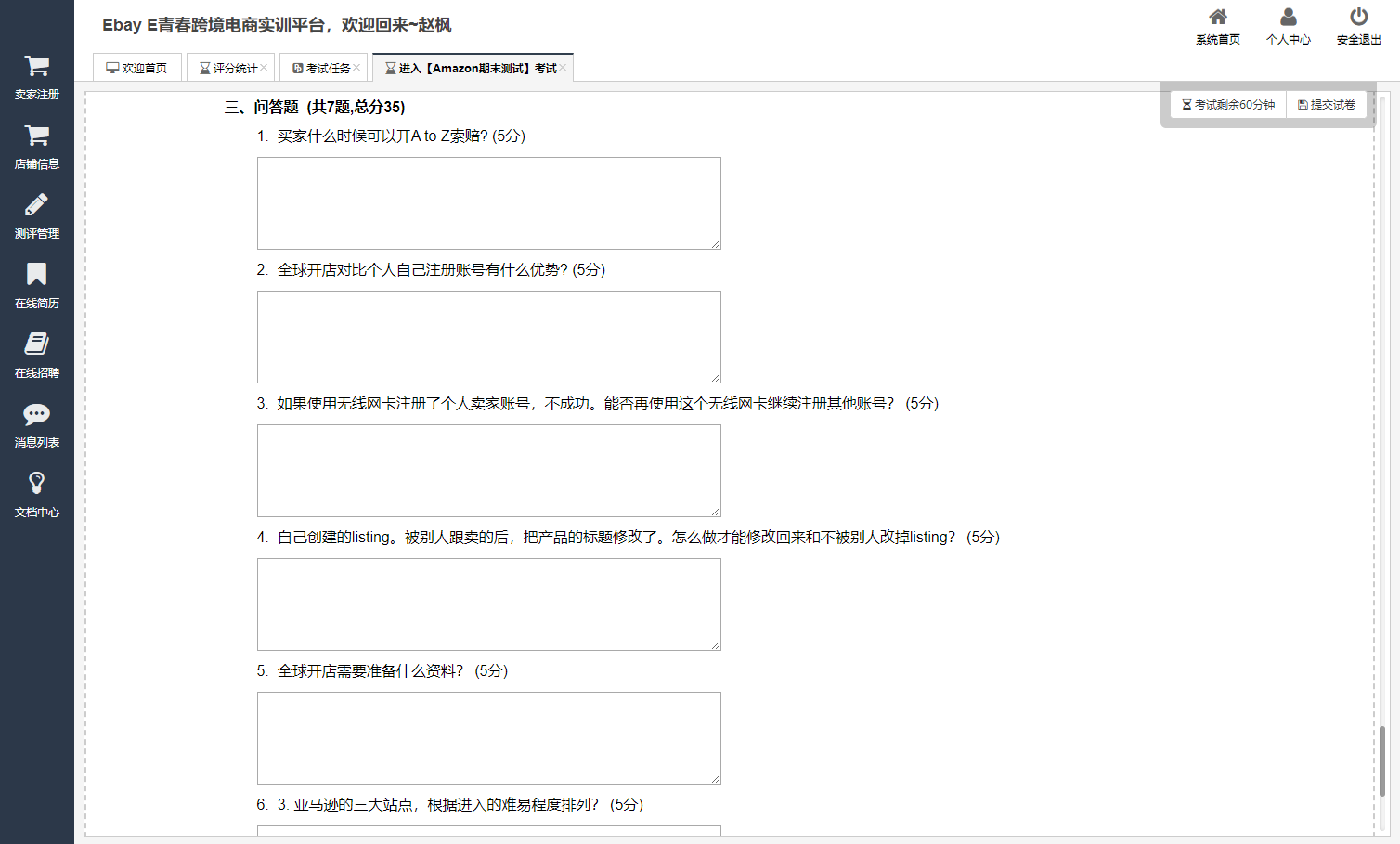Screen dimensions: 1400x844
Task: Switch to the 欢迎首页 tab
Action: coord(137,68)
